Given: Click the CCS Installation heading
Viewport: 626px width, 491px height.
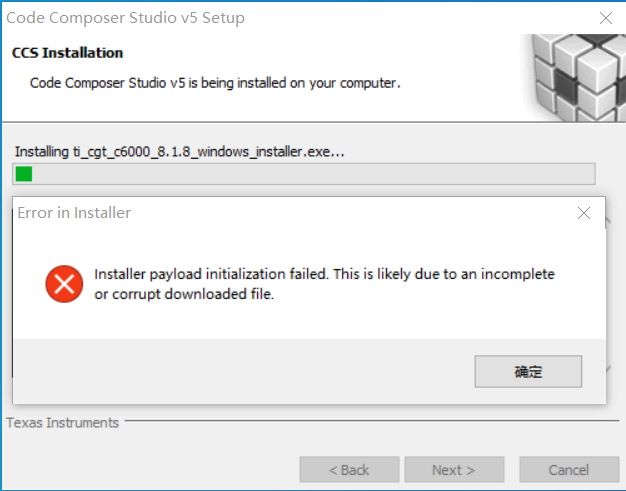Looking at the screenshot, I should tap(68, 53).
